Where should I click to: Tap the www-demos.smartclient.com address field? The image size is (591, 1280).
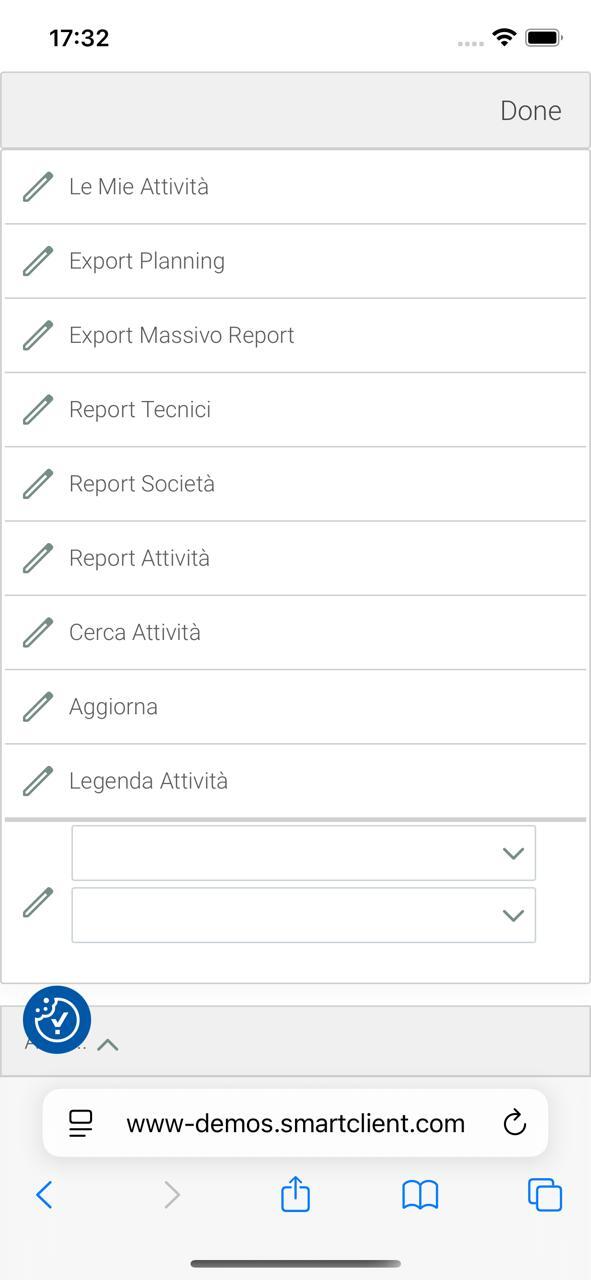point(295,1123)
